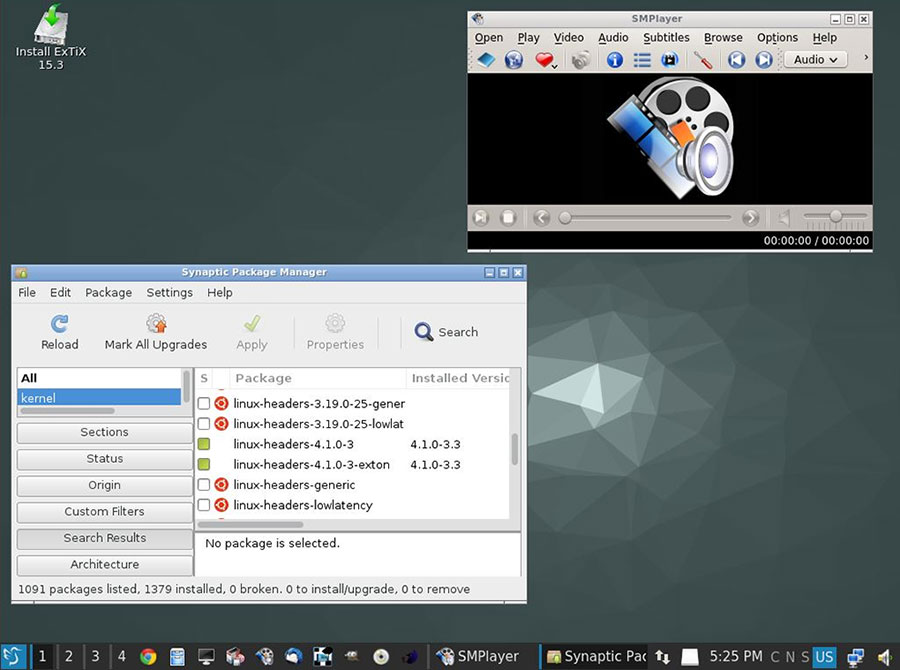Image resolution: width=900 pixels, height=670 pixels.
Task: Open the SMPlayer Open menu
Action: coord(488,37)
